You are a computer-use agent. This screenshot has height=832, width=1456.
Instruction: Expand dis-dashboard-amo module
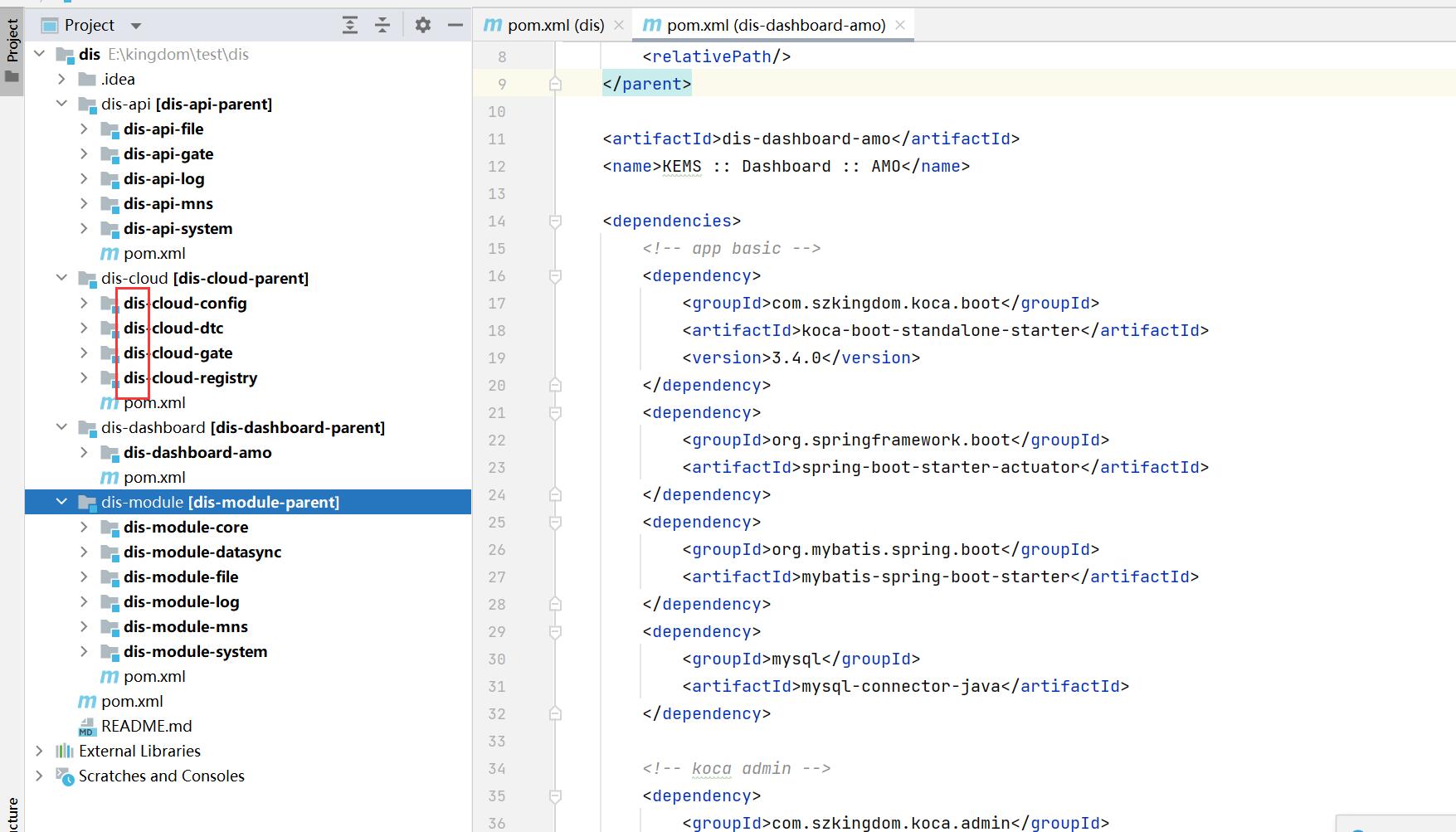84,452
